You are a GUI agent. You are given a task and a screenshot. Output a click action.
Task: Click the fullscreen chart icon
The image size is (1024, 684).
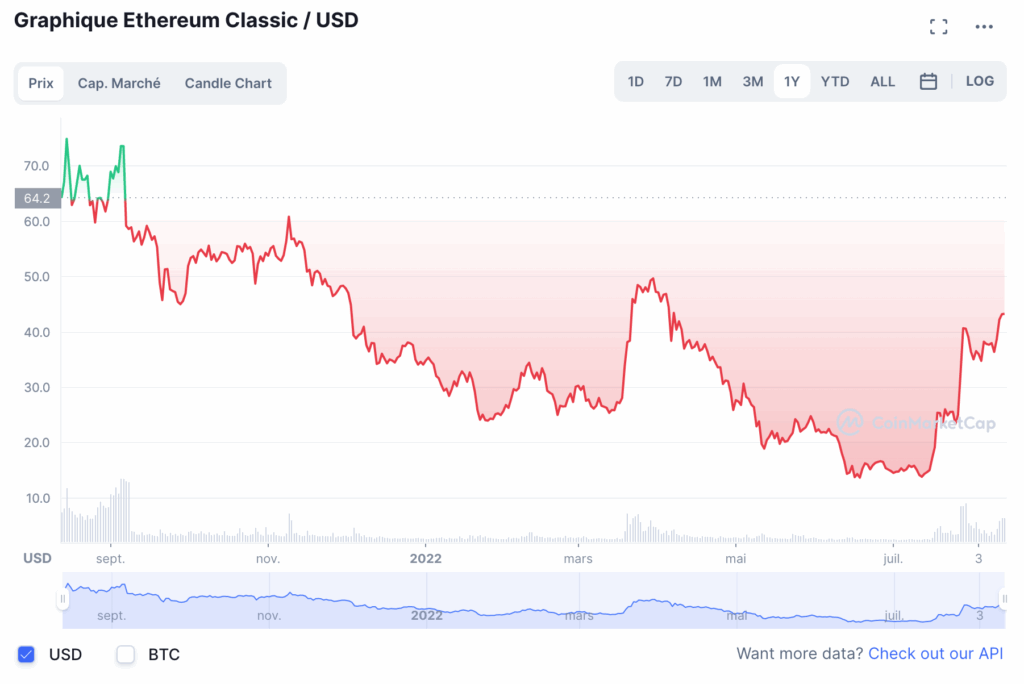[938, 27]
